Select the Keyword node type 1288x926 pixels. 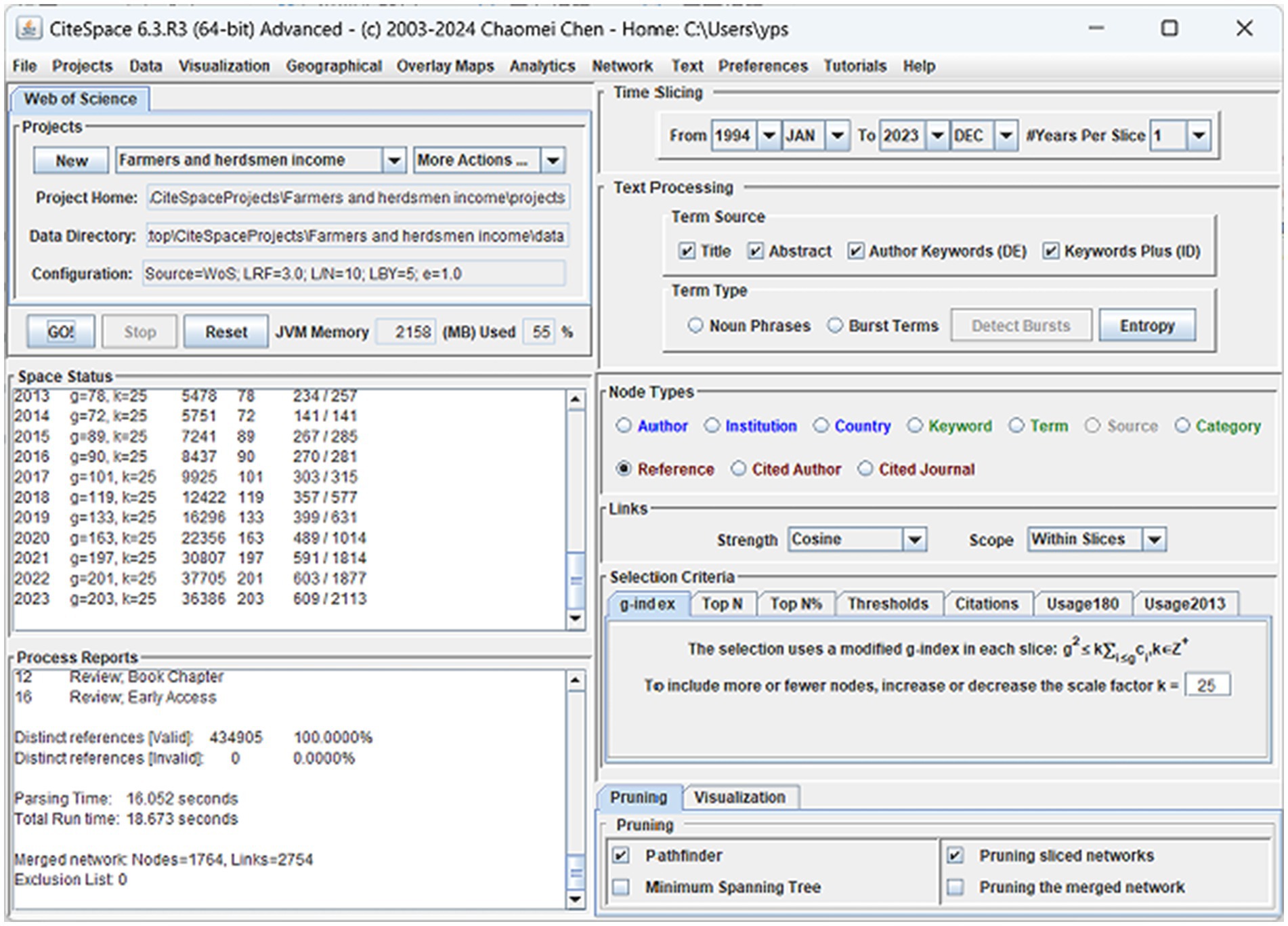point(915,426)
